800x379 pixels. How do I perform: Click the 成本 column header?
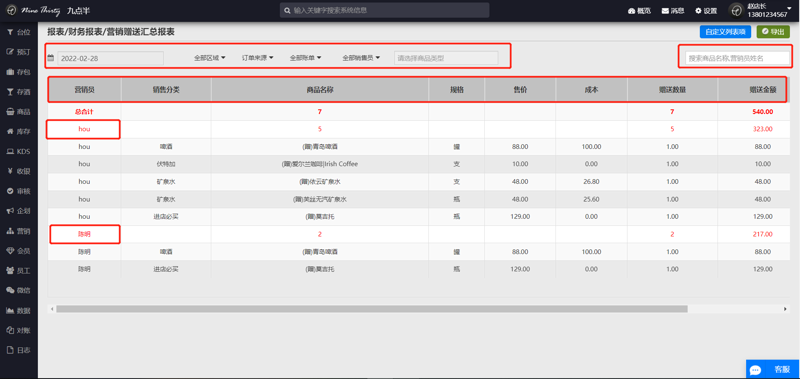(591, 89)
